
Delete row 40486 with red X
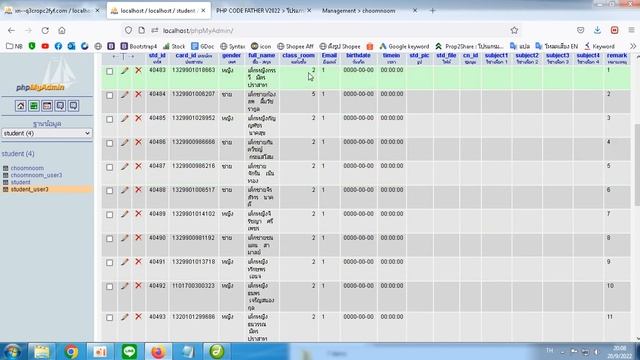[138, 142]
